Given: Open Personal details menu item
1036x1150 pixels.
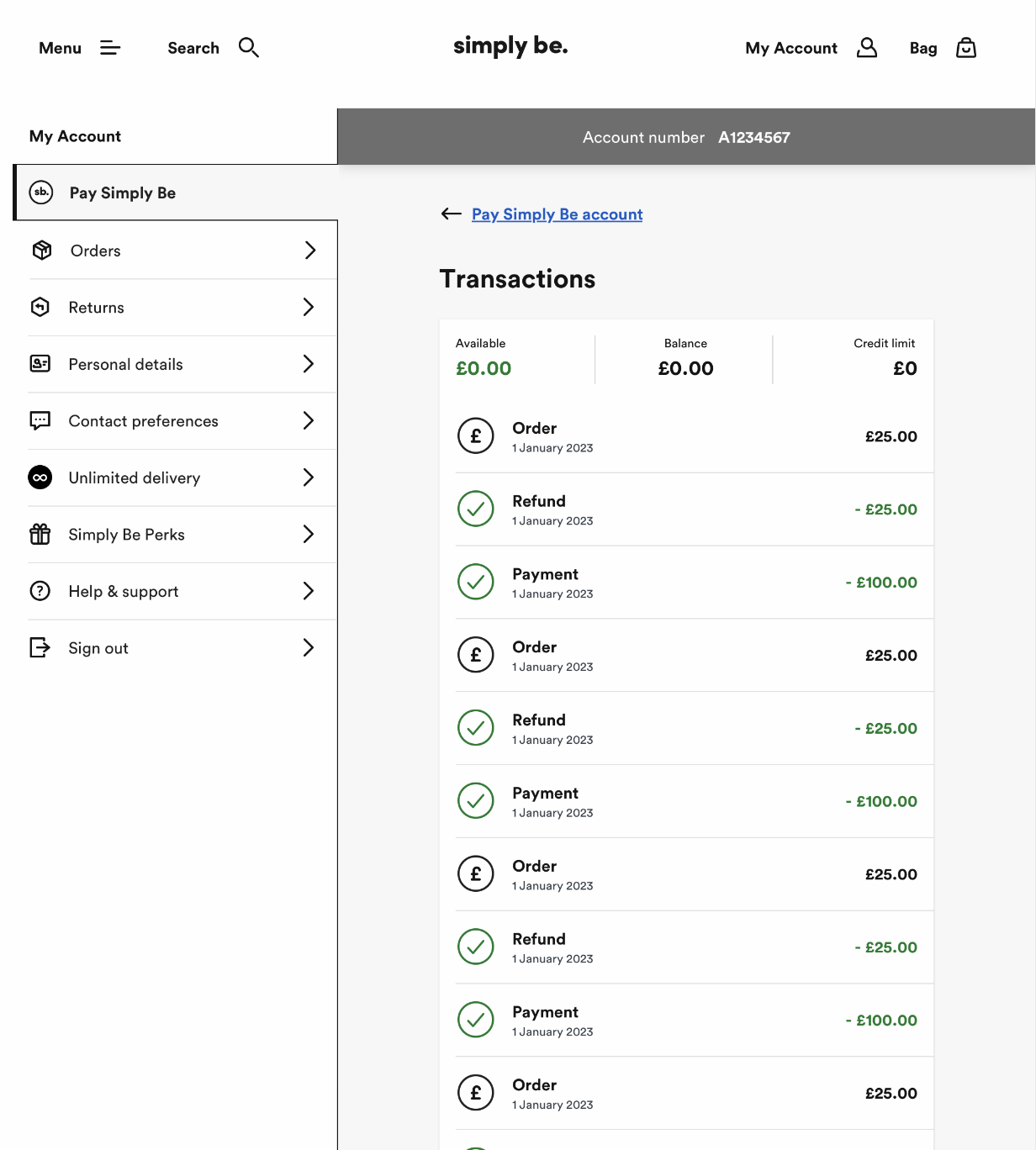Looking at the screenshot, I should [182, 364].
